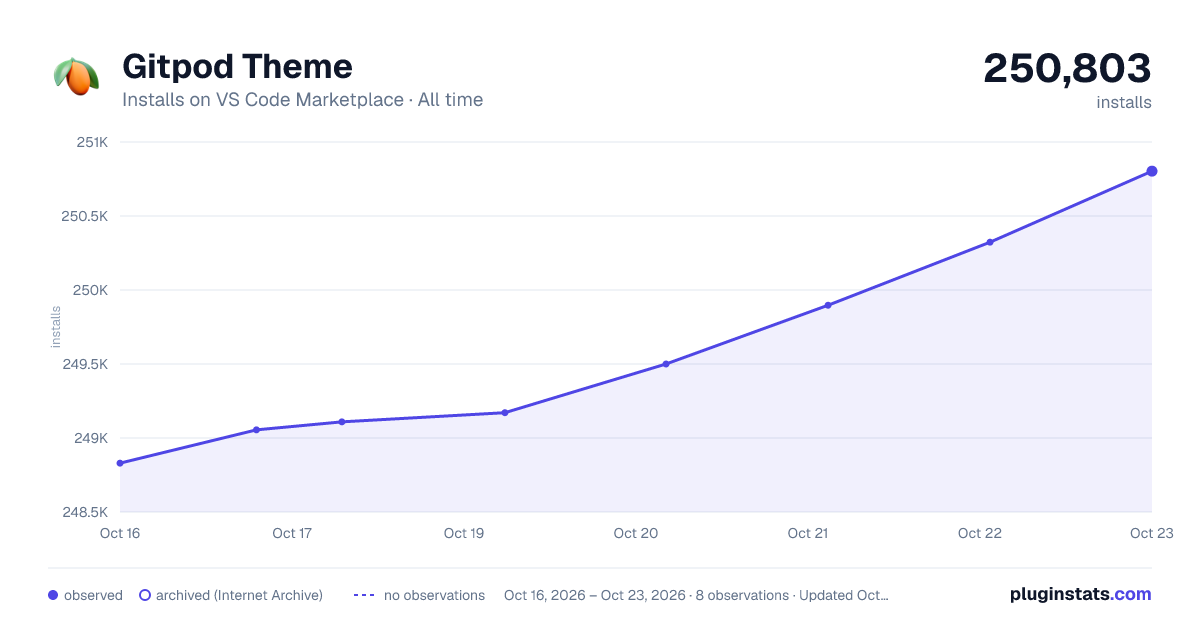Select the large Oct 23 end point
The height and width of the screenshot is (630, 1200).
tap(1152, 171)
